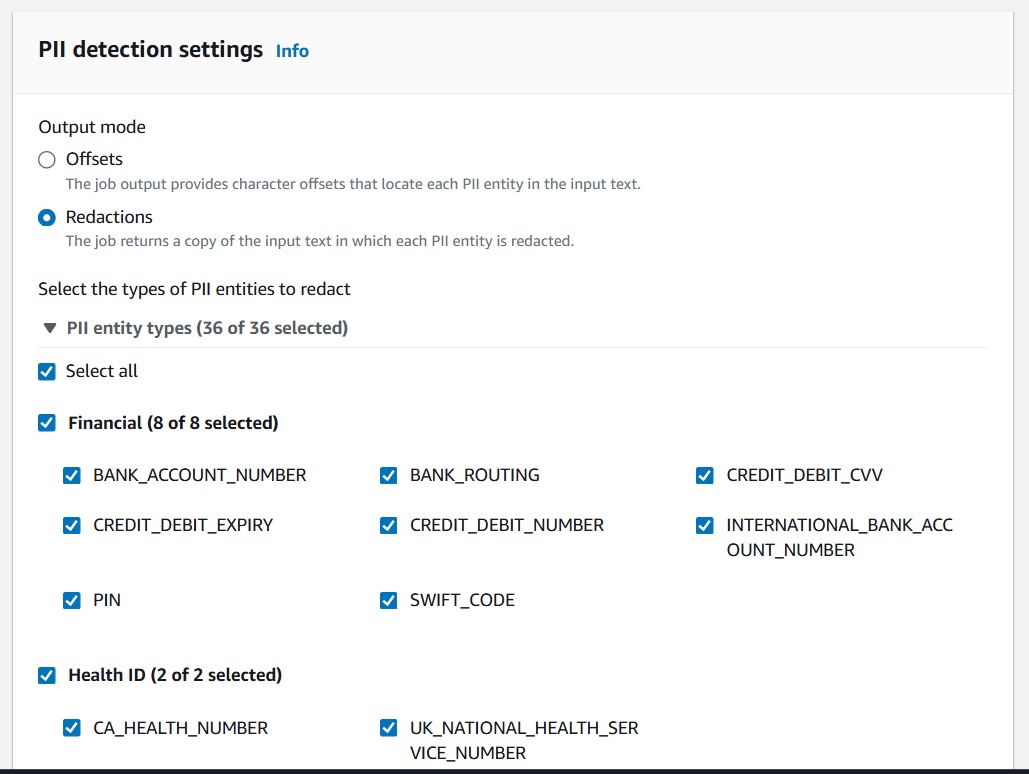This screenshot has height=774, width=1029.
Task: Open the PII detection settings Info link
Action: coord(292,51)
